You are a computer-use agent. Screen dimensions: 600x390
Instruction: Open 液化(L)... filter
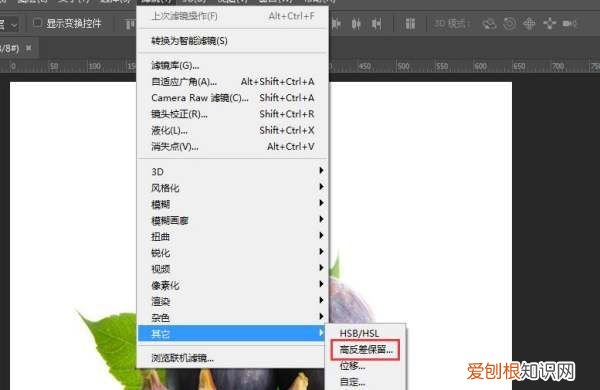[232, 131]
